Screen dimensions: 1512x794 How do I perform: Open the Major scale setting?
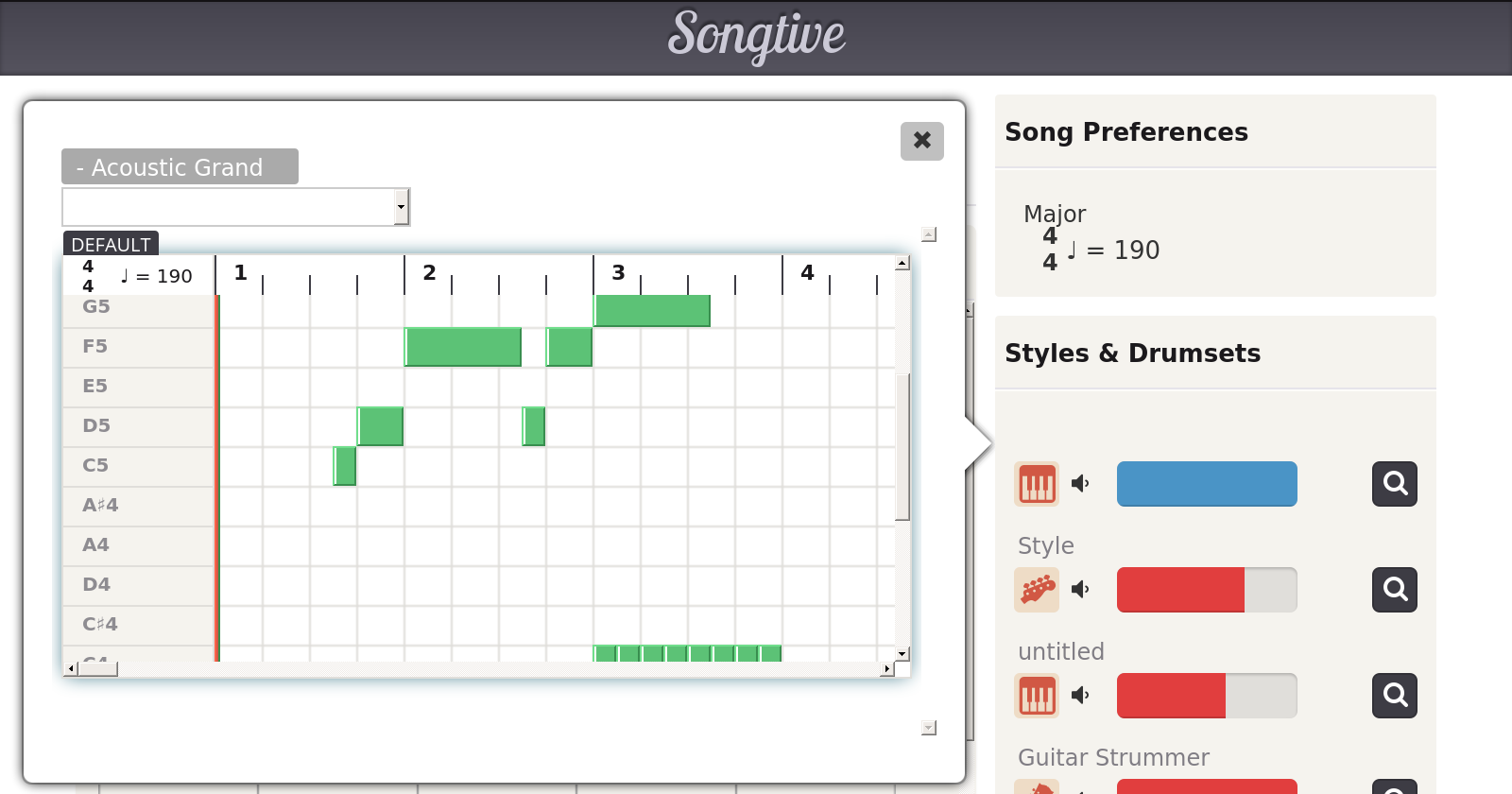click(1055, 214)
